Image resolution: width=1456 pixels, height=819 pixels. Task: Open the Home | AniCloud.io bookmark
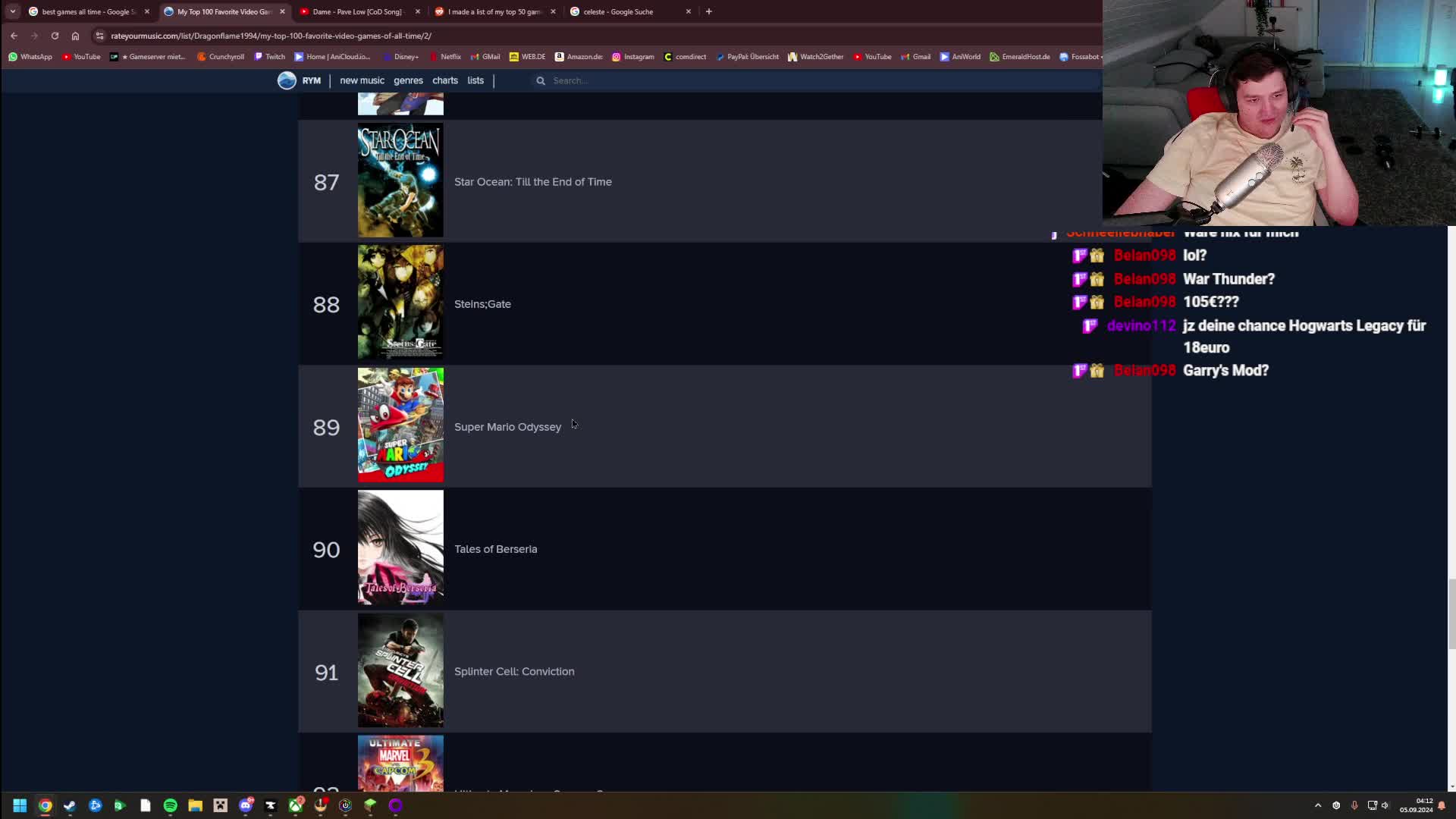[333, 57]
